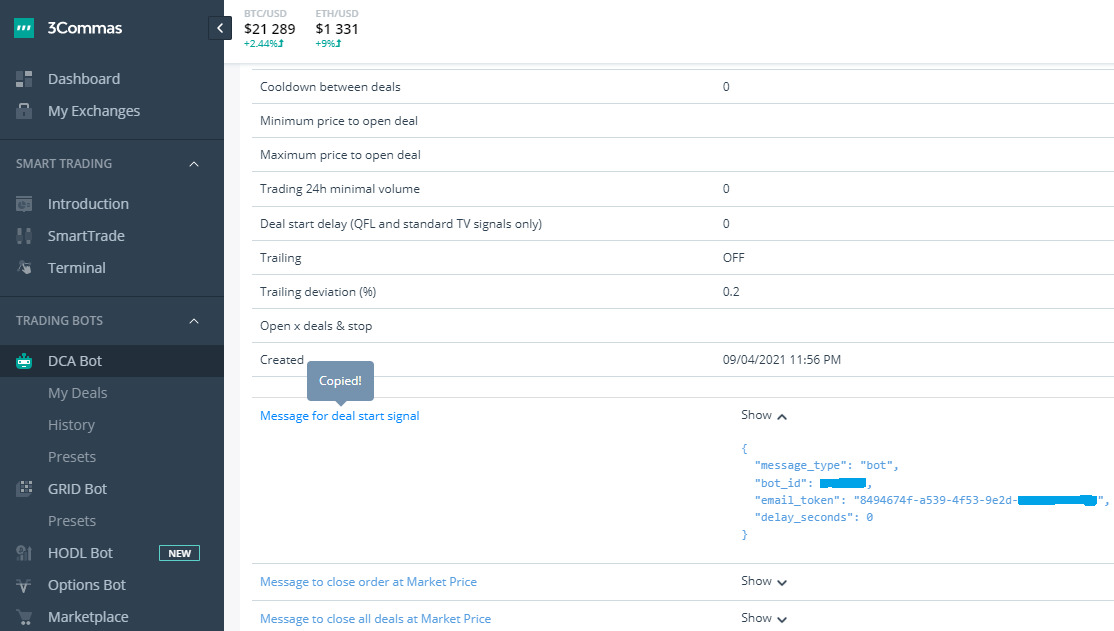
Task: Click the delay_seconds line in JSON
Action: coord(814,517)
